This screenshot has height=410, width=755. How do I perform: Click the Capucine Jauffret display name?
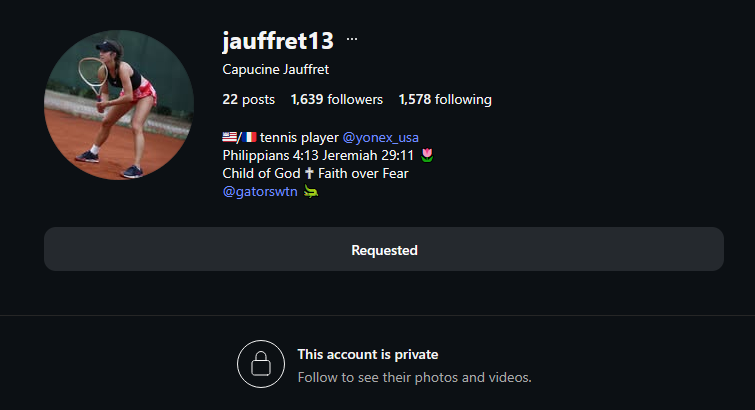275,69
